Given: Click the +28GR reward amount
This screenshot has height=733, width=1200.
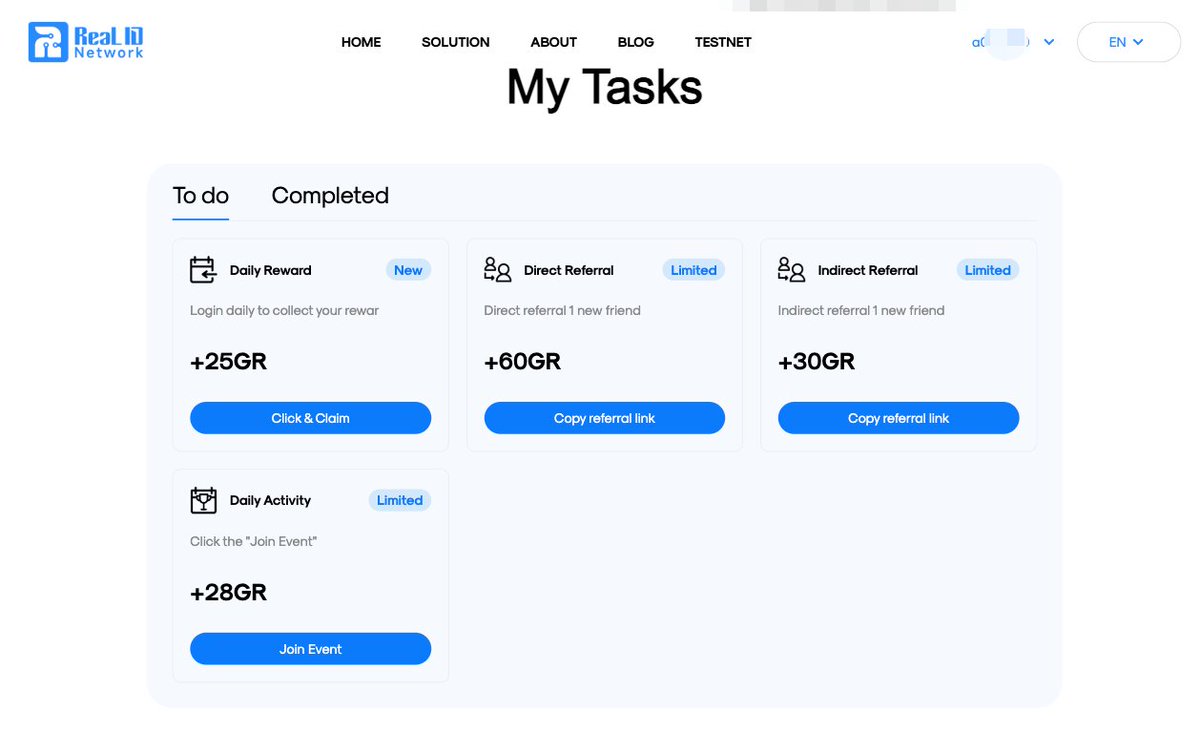Looking at the screenshot, I should coord(228,593).
